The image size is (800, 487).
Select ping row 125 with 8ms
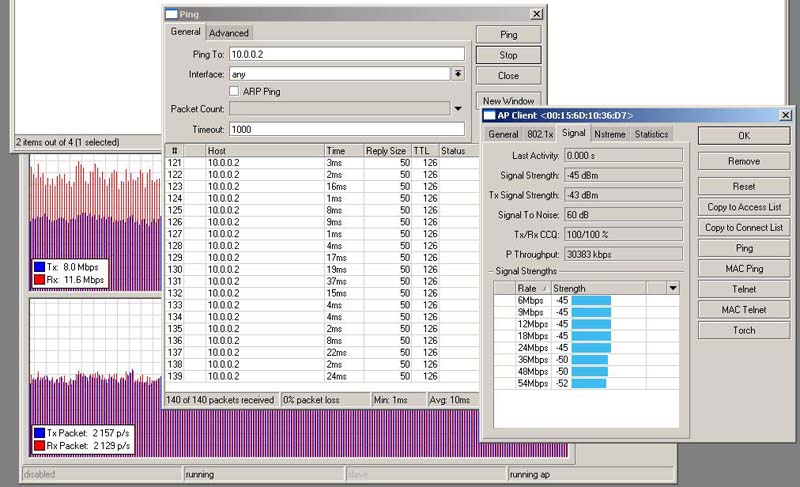(x=322, y=210)
